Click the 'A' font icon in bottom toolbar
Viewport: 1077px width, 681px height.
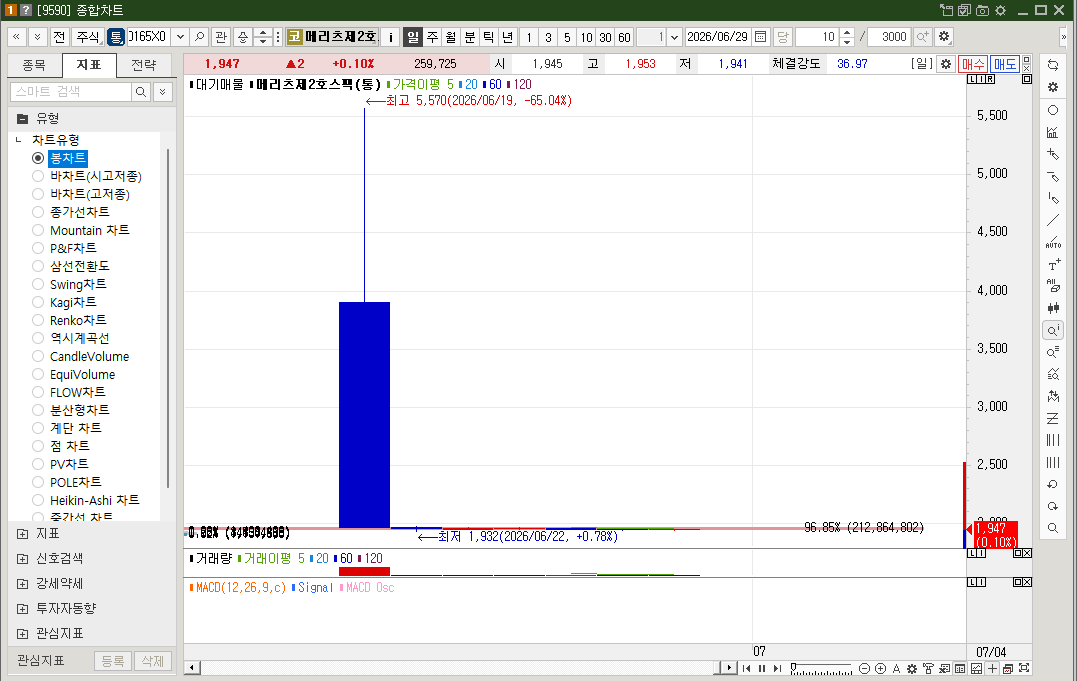(896, 669)
